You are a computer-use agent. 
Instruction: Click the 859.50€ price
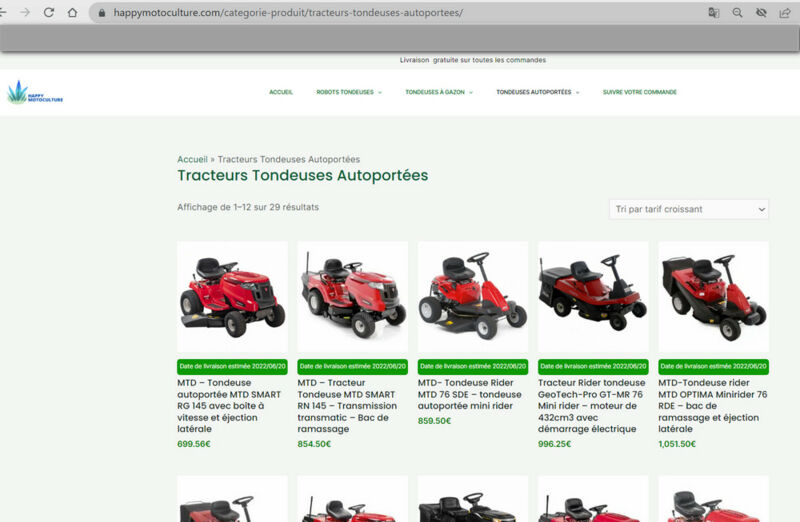pyautogui.click(x=434, y=421)
